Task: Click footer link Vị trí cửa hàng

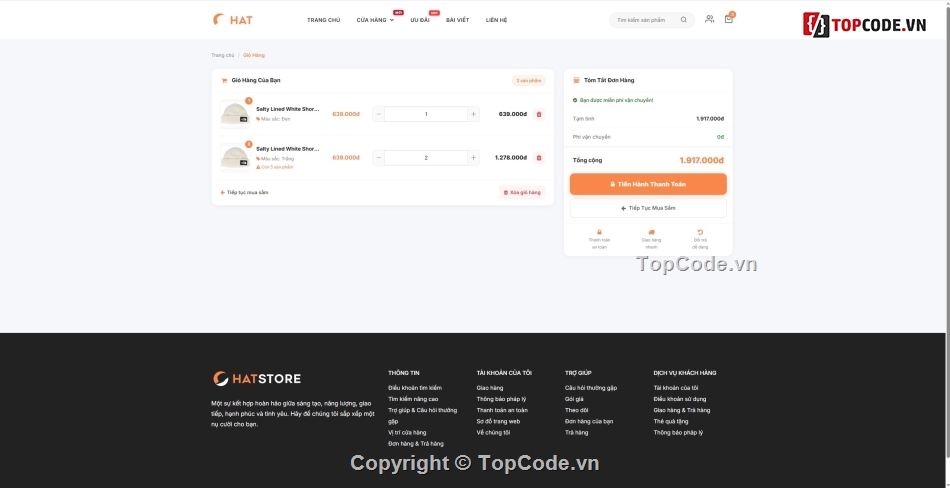Action: [x=407, y=432]
